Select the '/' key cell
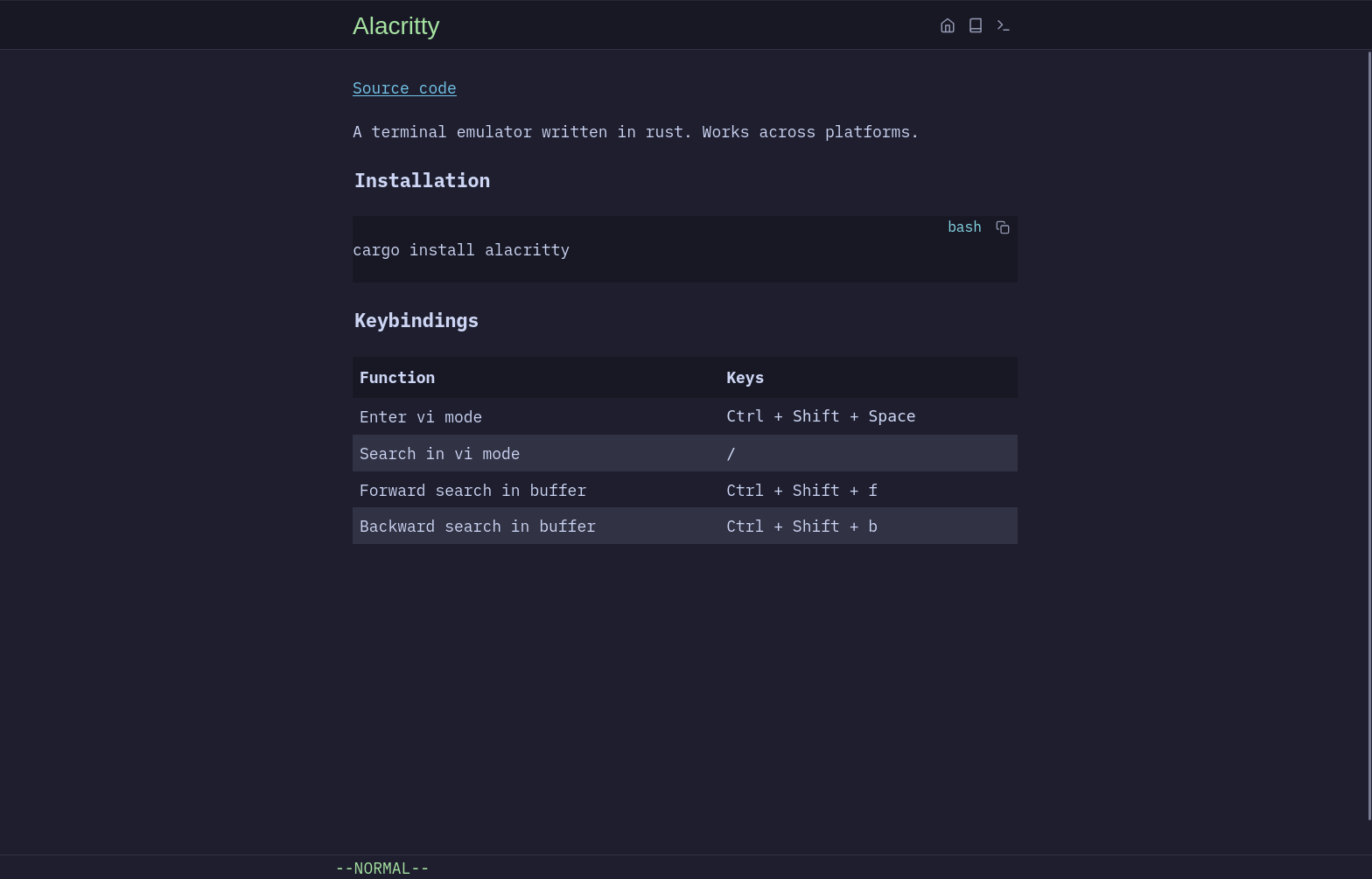The width and height of the screenshot is (1372, 879). point(869,453)
